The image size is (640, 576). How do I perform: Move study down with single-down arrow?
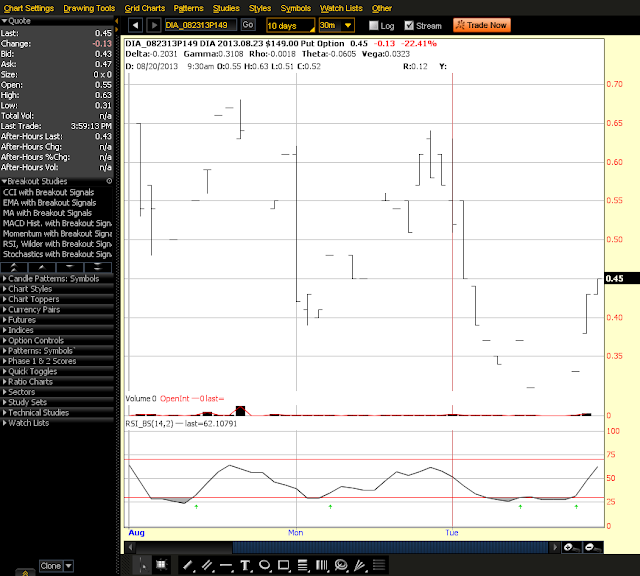70,267
